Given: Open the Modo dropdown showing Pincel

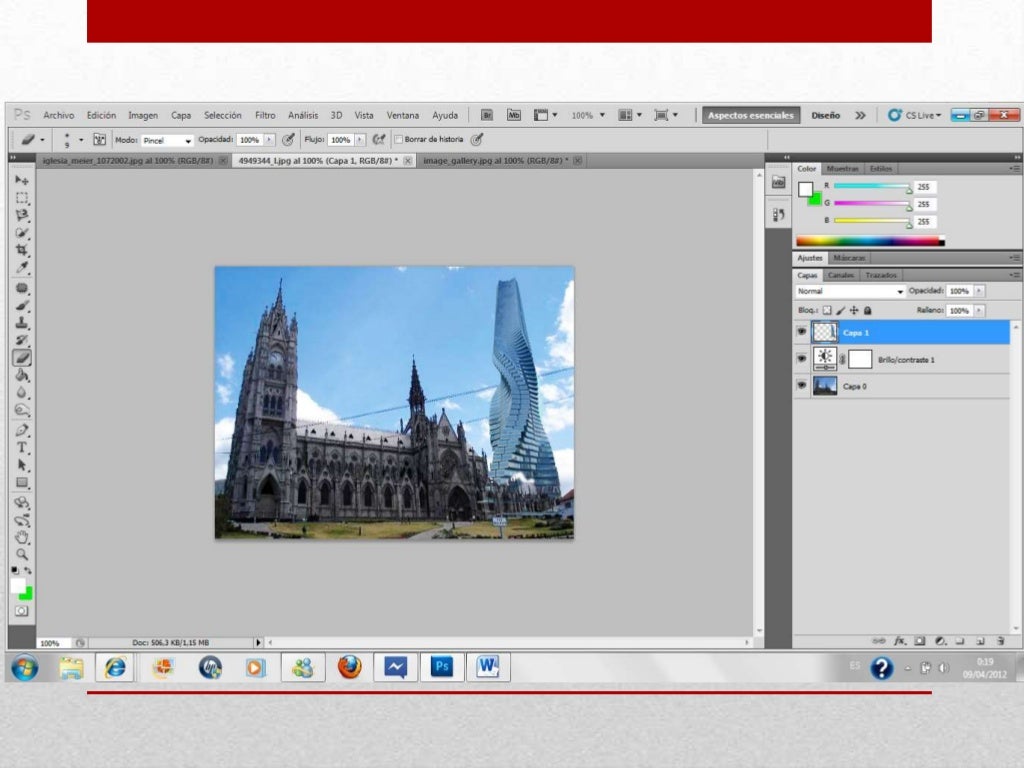Looking at the screenshot, I should click(167, 140).
